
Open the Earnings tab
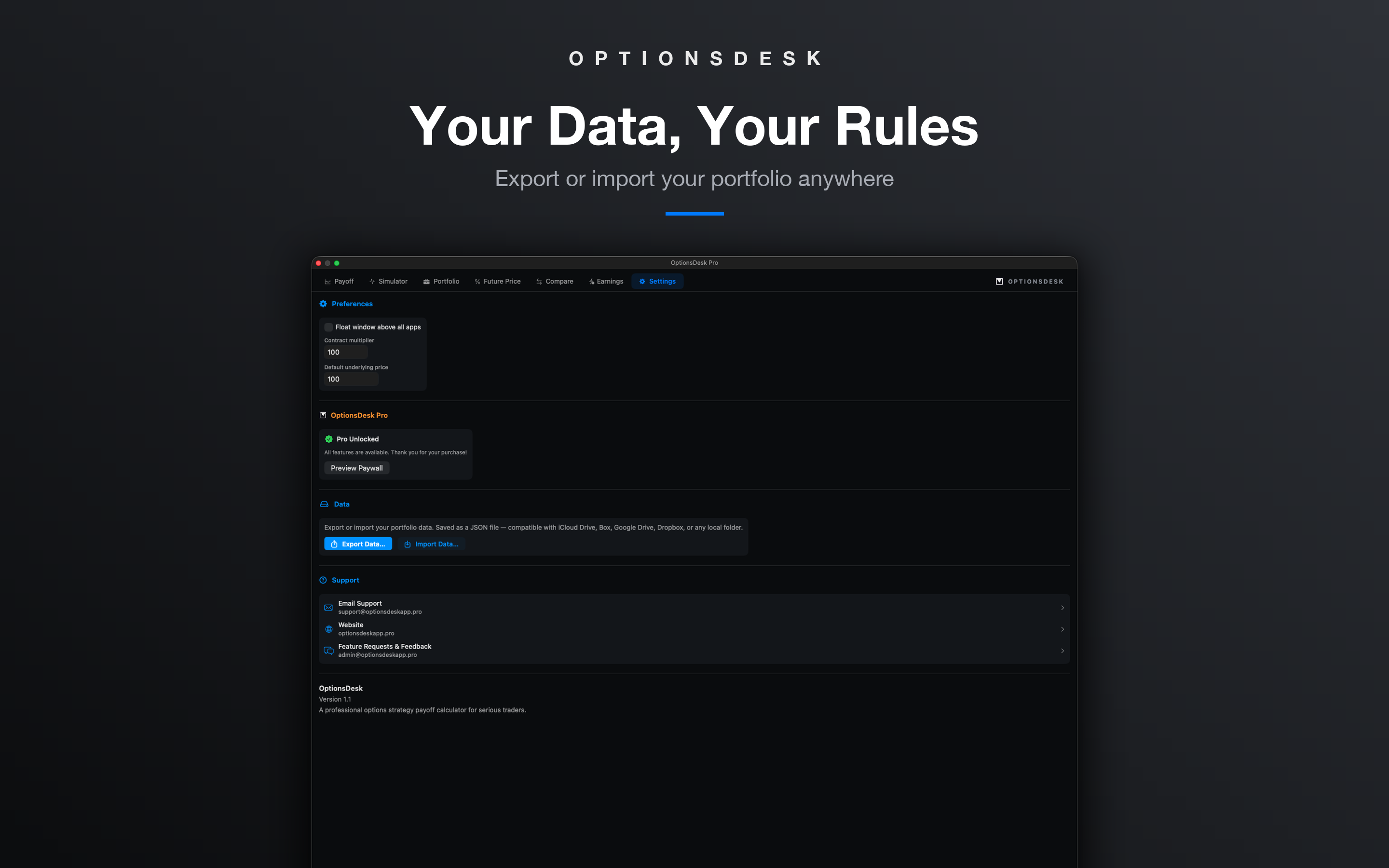click(x=606, y=281)
